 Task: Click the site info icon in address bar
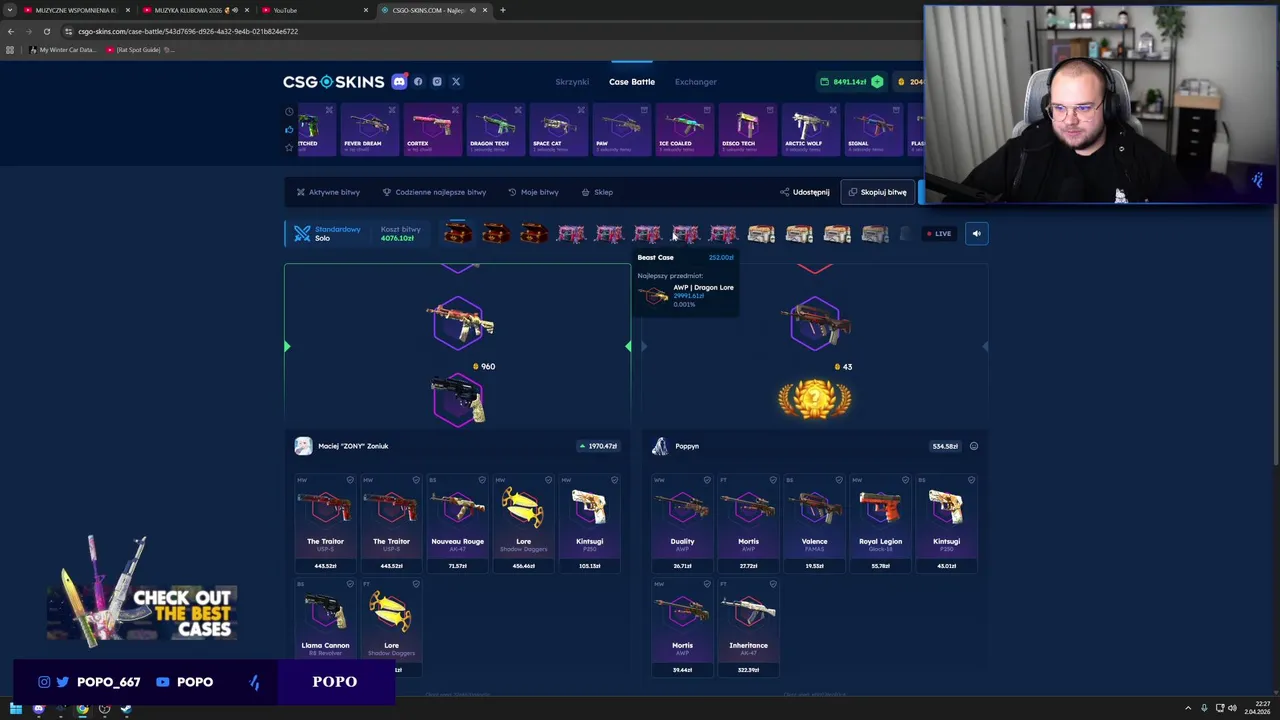[68, 31]
